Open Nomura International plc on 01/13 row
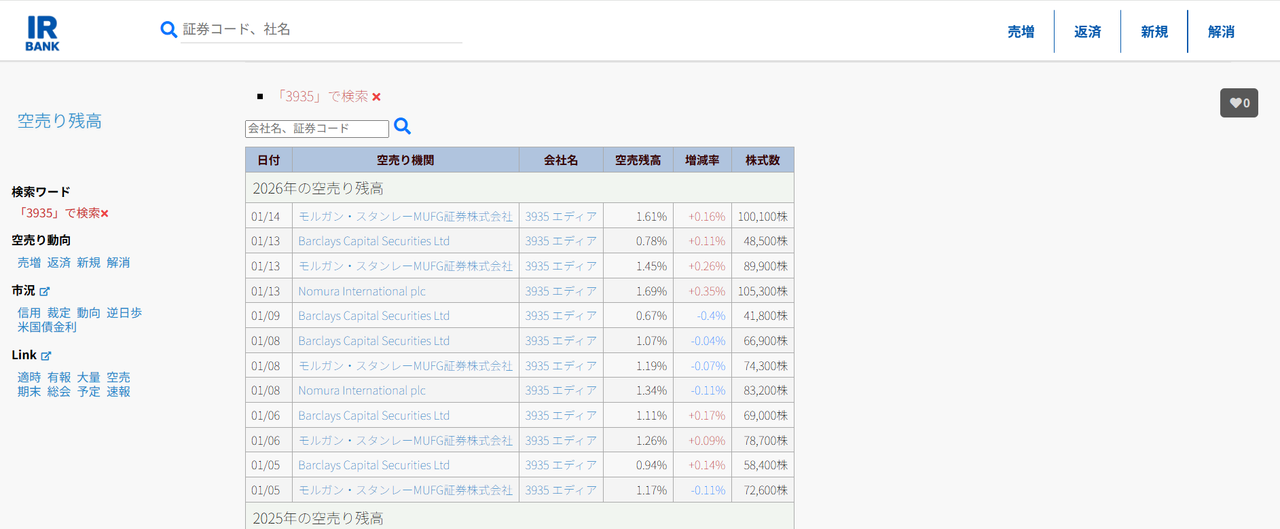 (361, 291)
